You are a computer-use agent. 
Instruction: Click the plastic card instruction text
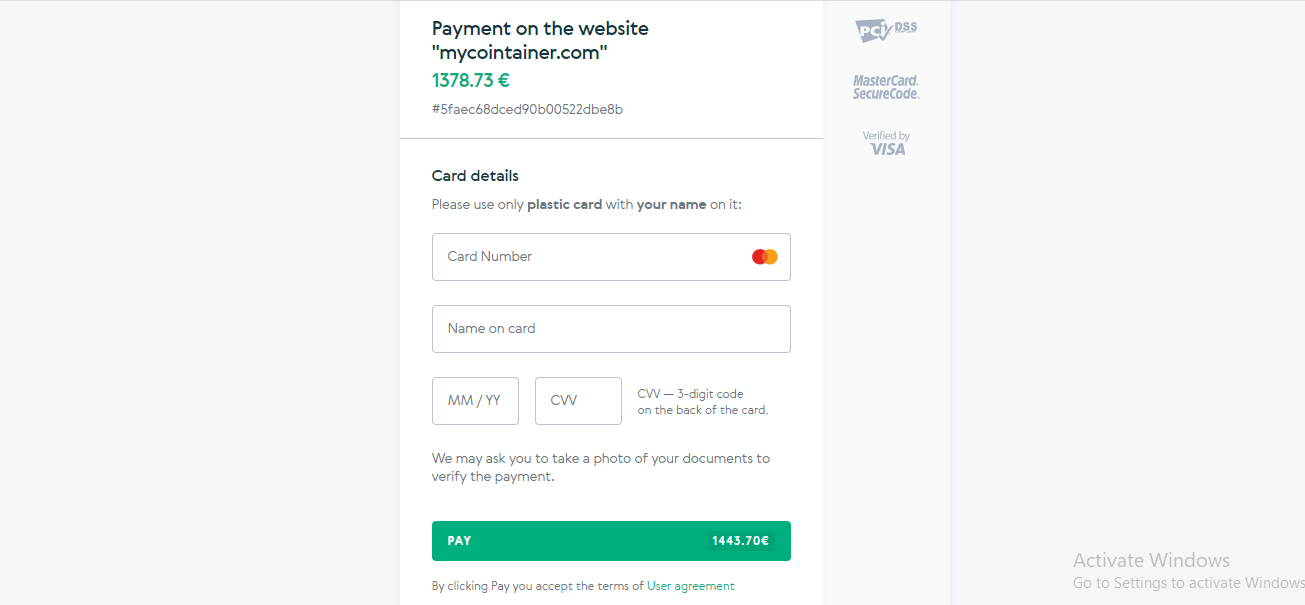tap(587, 204)
